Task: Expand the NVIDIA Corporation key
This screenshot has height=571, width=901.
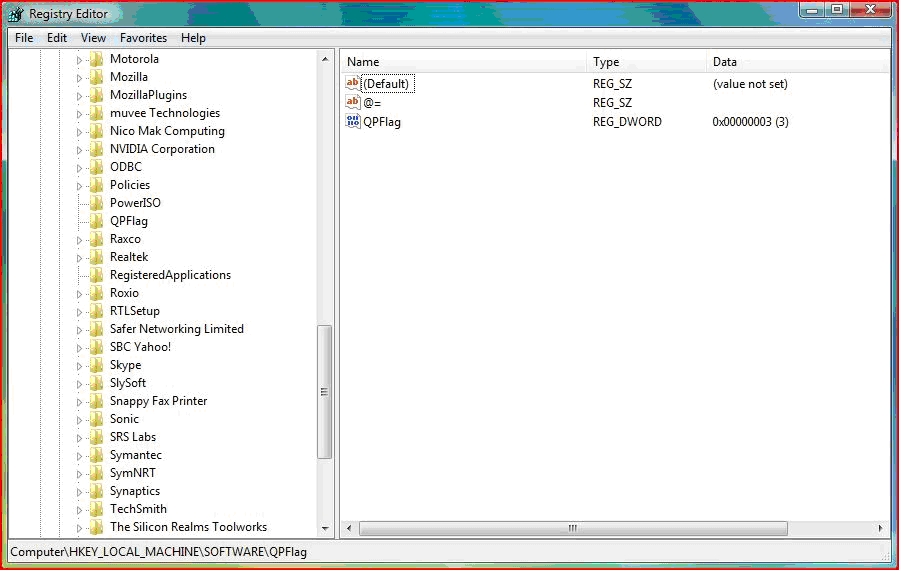Action: click(x=79, y=150)
